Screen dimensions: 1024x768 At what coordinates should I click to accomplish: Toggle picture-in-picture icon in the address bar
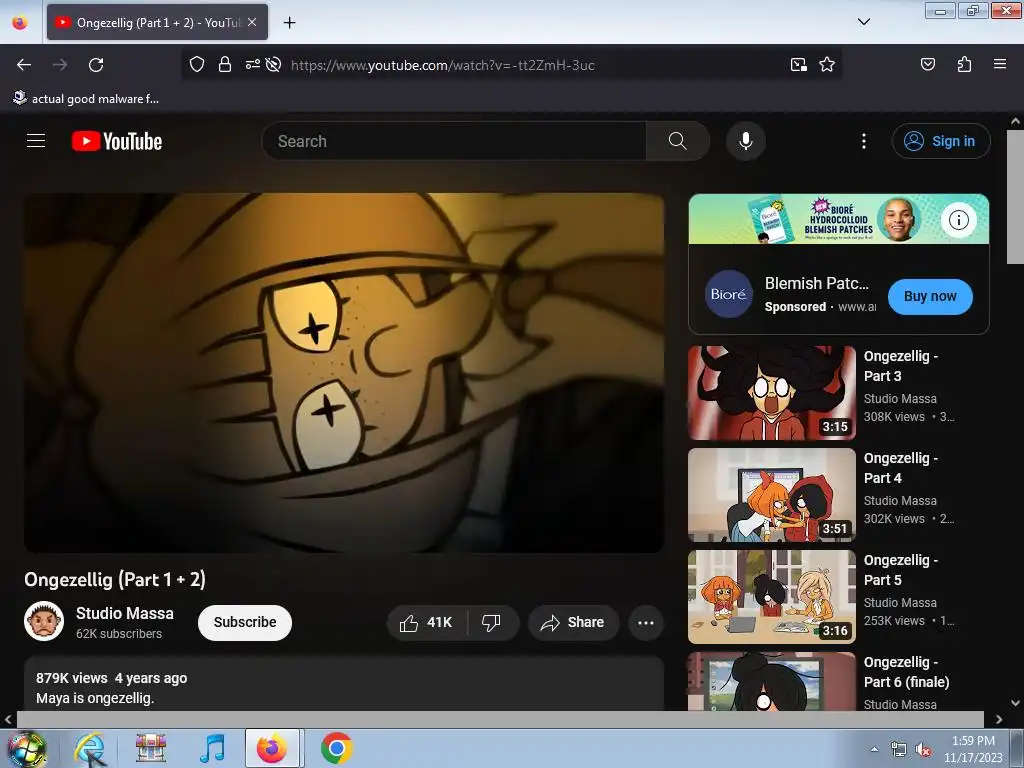pyautogui.click(x=798, y=65)
